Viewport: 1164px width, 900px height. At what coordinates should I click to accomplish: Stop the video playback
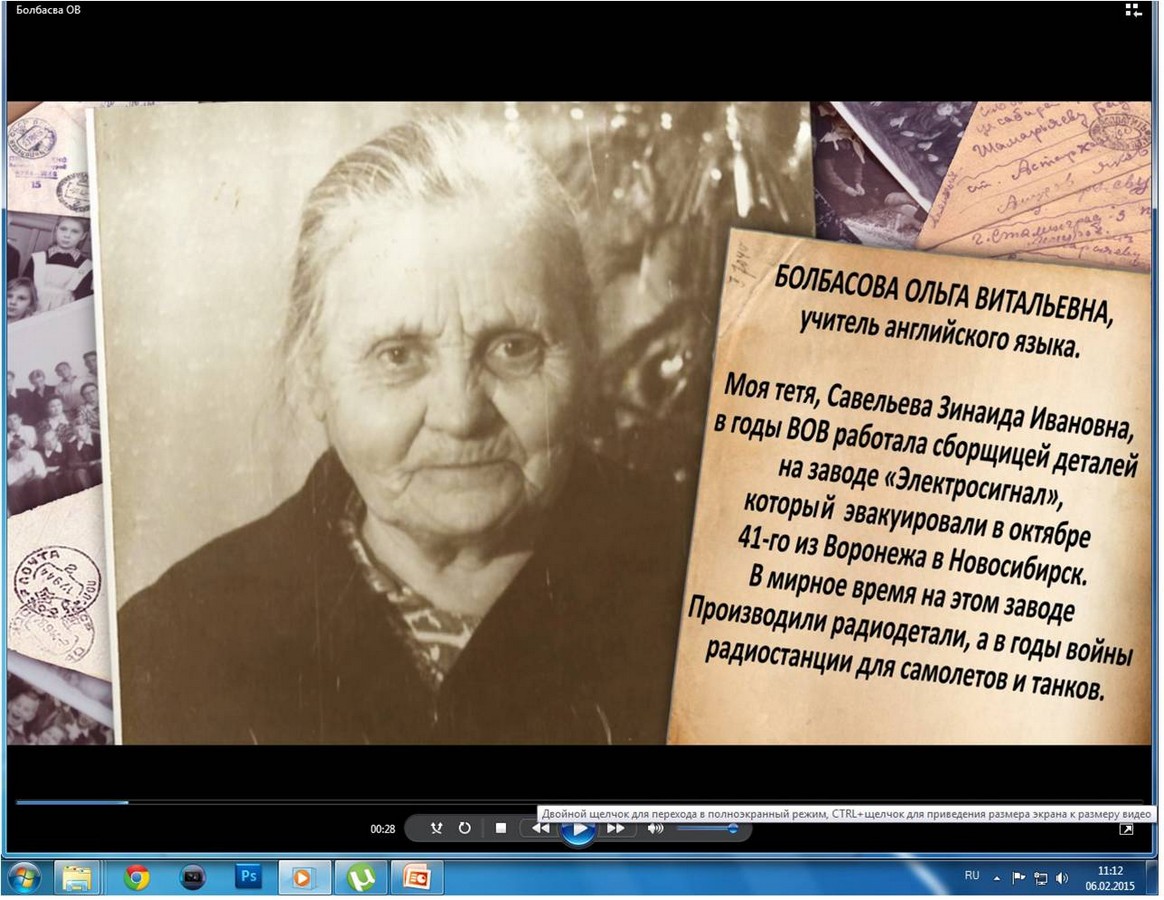pyautogui.click(x=501, y=828)
